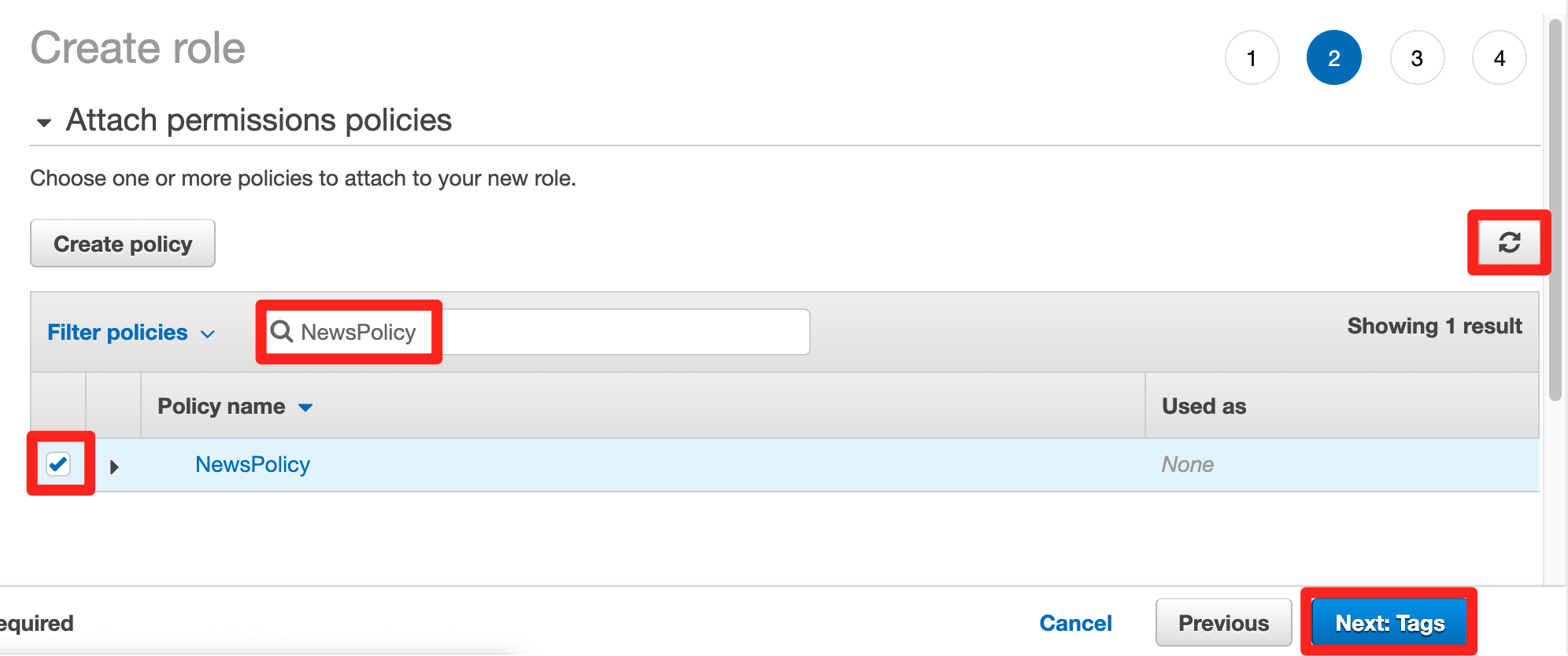Cancel role creation
The width and height of the screenshot is (1568, 656).
(1075, 623)
